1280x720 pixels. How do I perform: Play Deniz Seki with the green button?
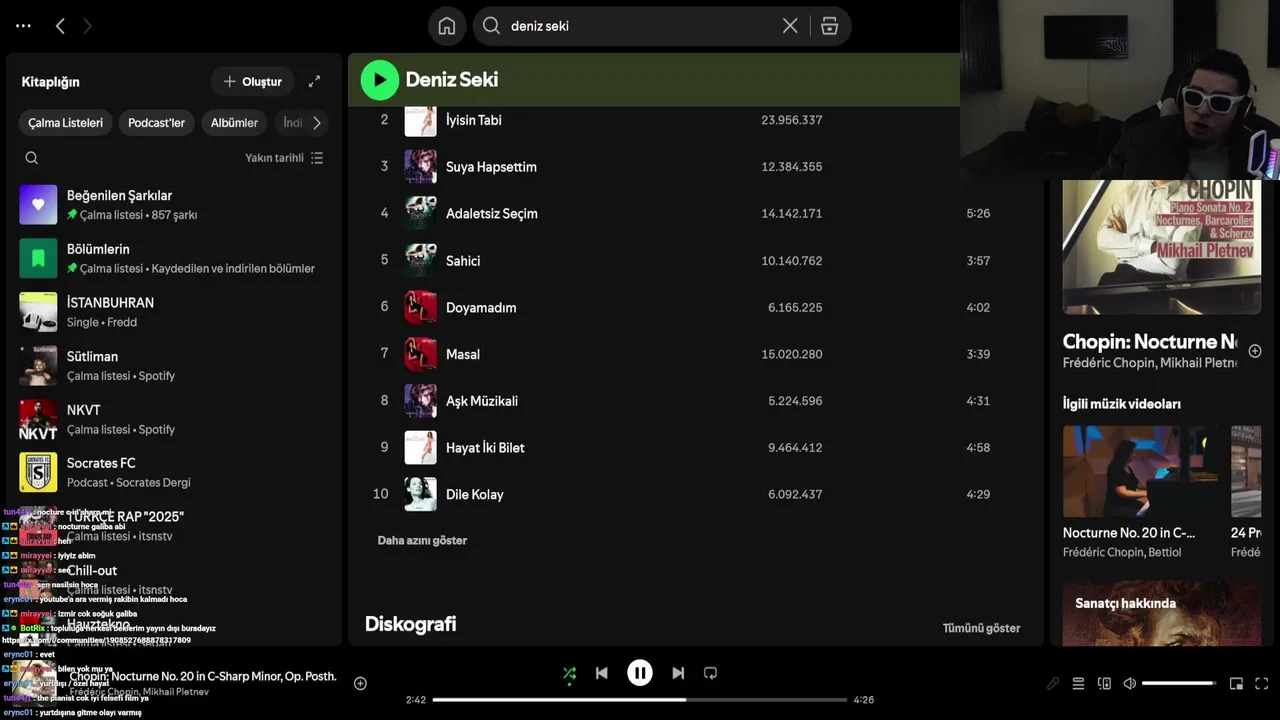[379, 80]
